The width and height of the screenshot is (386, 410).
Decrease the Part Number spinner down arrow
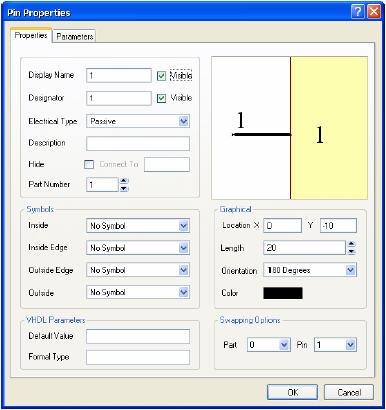click(x=124, y=188)
